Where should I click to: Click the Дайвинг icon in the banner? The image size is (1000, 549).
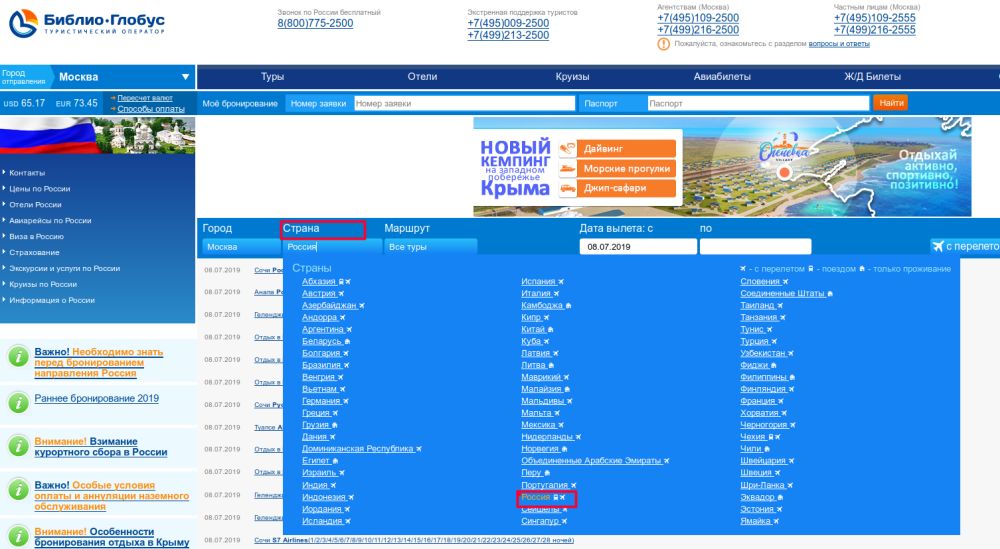click(567, 148)
